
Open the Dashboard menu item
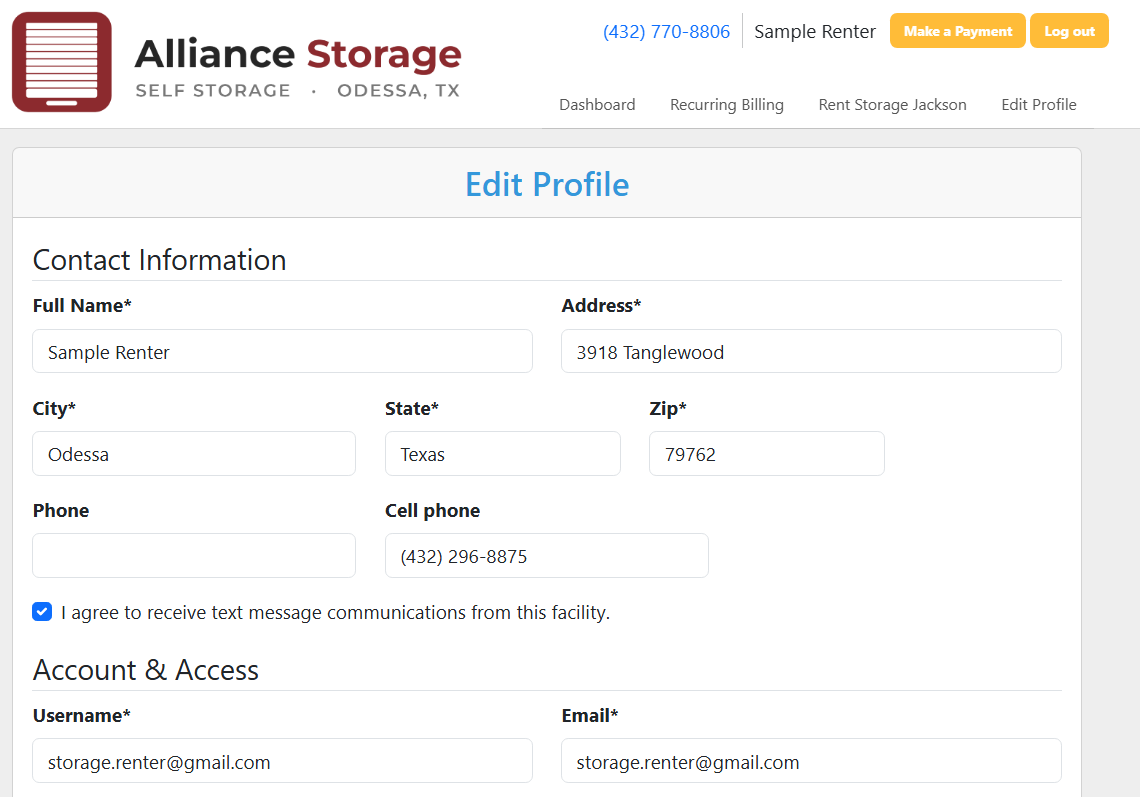pos(597,105)
